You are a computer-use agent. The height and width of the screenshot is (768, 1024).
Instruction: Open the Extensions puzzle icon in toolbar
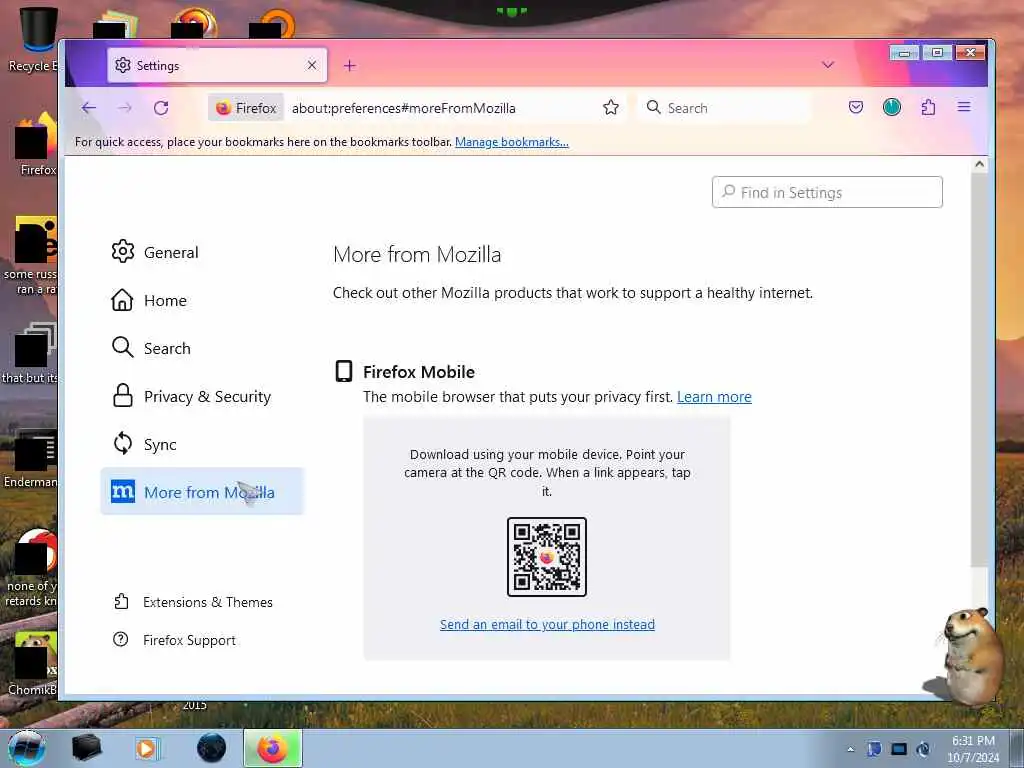point(928,107)
